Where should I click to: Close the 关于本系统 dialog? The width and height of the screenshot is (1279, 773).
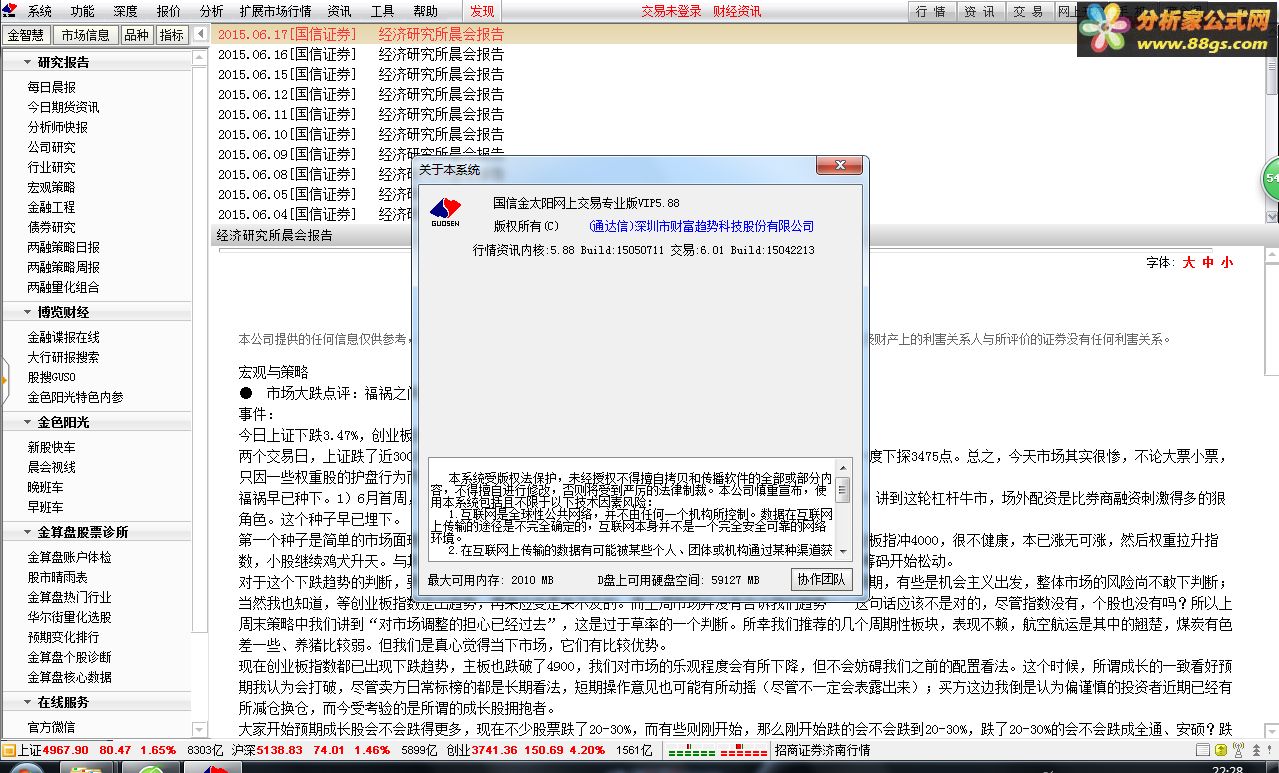(x=838, y=167)
